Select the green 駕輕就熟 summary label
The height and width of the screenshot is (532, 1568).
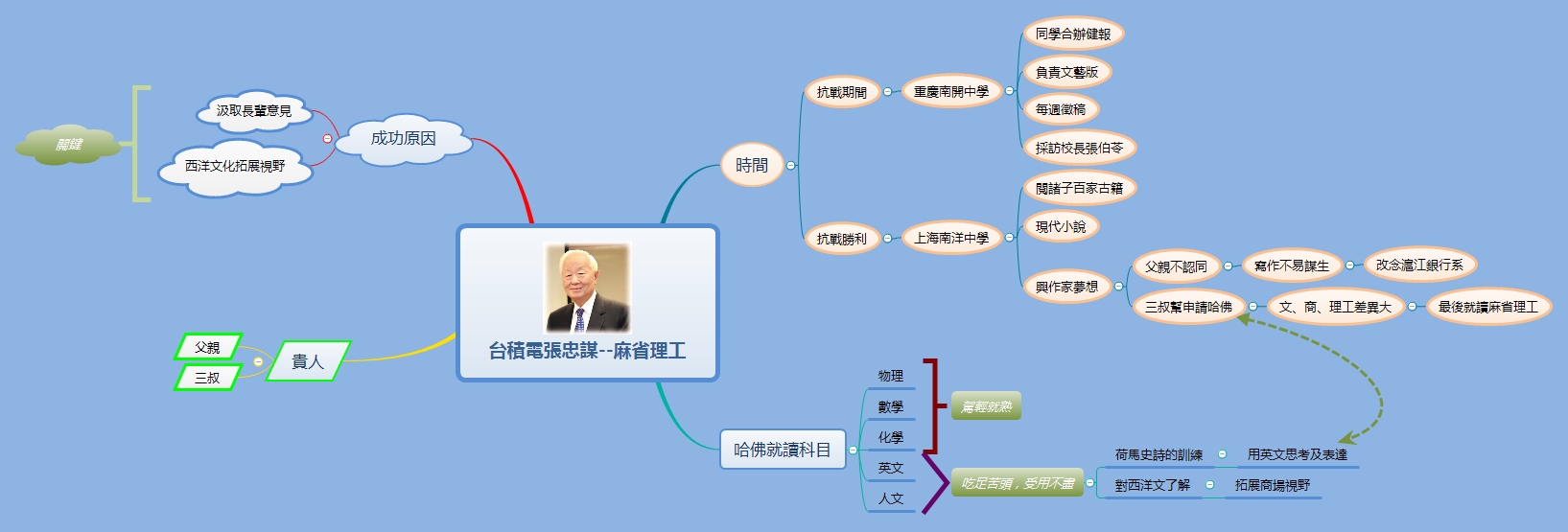click(x=986, y=406)
